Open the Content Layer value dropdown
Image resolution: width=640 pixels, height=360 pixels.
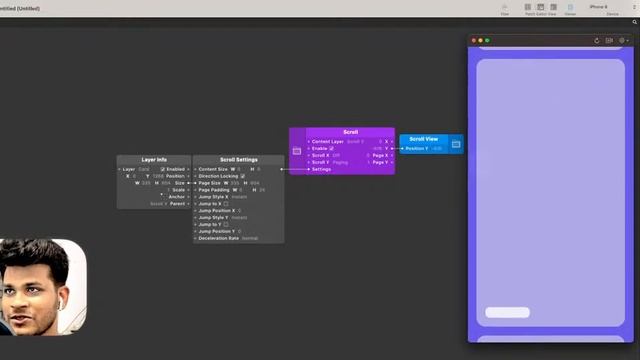[355, 142]
